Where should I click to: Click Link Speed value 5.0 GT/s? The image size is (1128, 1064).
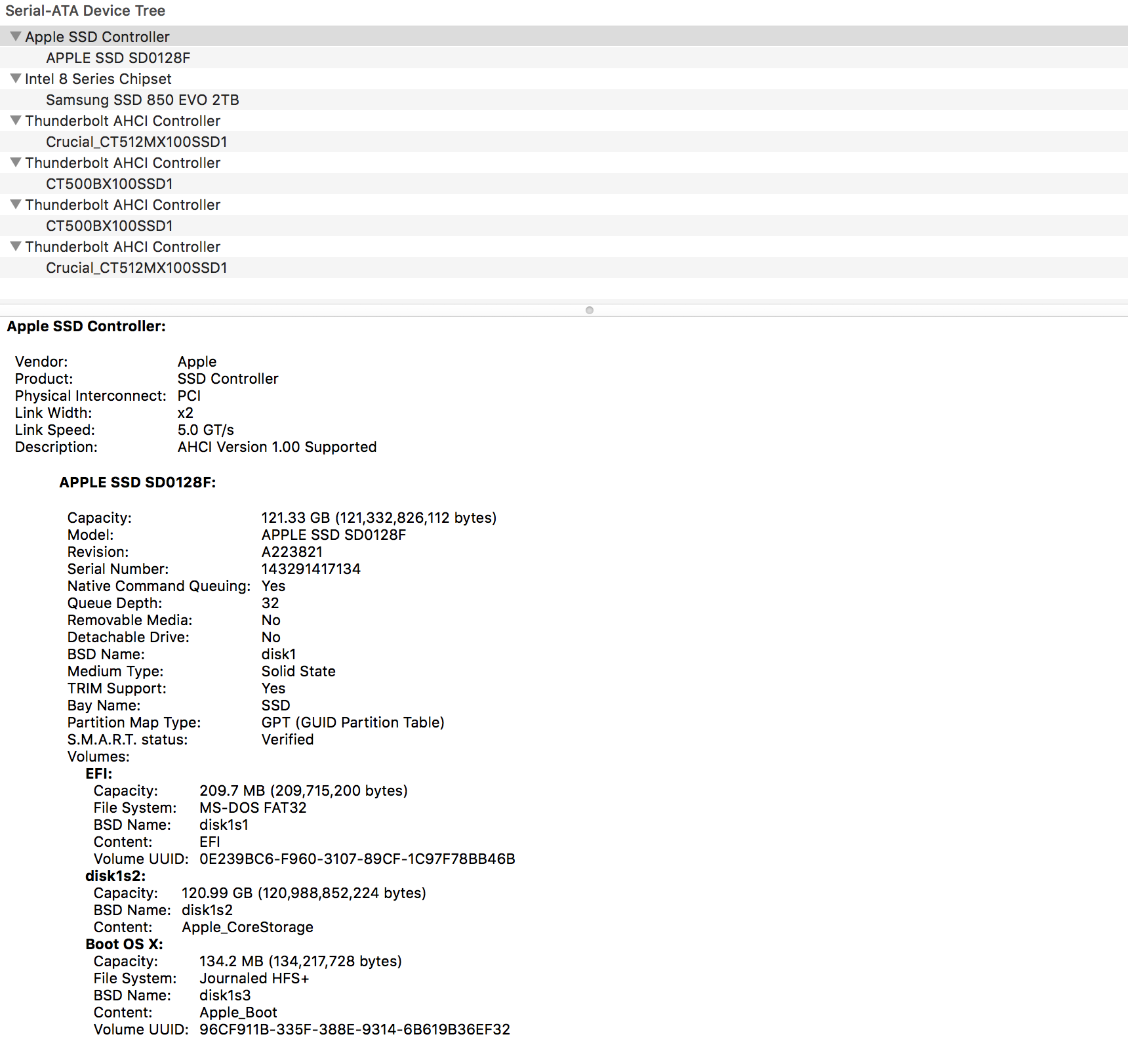(206, 430)
